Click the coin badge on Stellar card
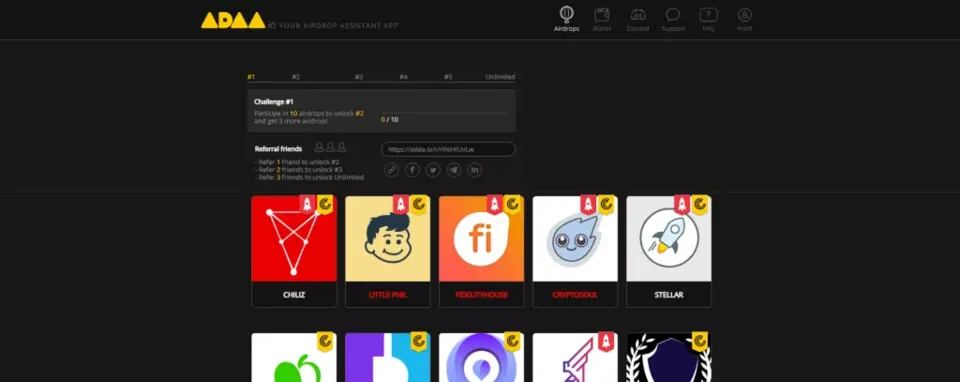This screenshot has height=382, width=960. [x=700, y=204]
